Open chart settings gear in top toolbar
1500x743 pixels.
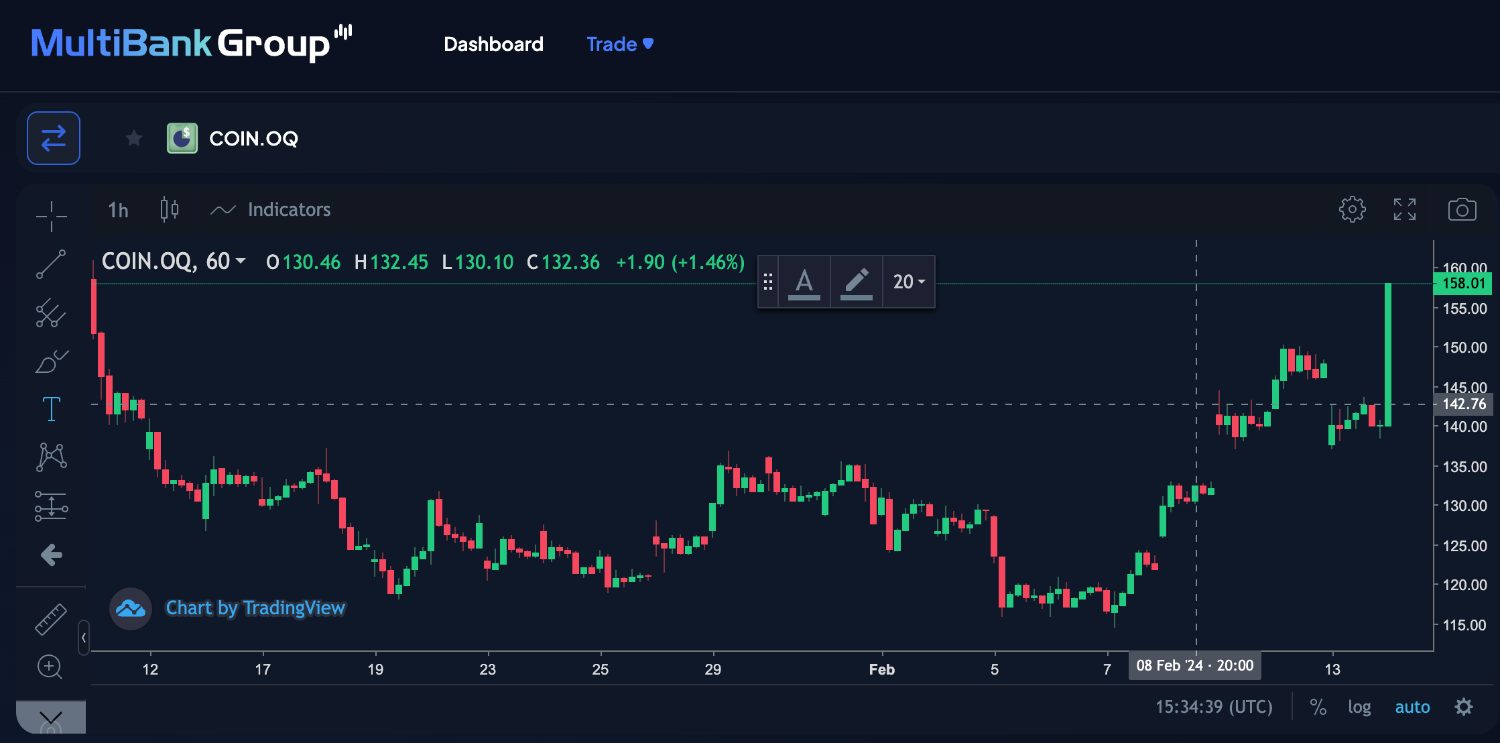pyautogui.click(x=1352, y=209)
